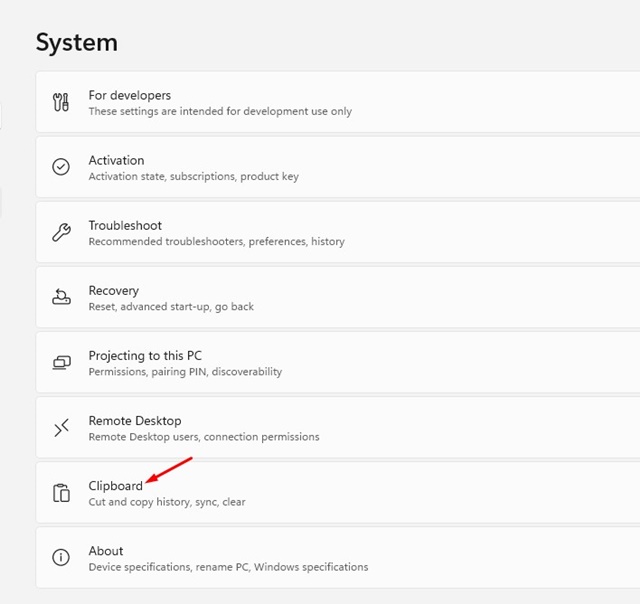This screenshot has height=604, width=640.
Task: Open the About page
Action: click(106, 551)
